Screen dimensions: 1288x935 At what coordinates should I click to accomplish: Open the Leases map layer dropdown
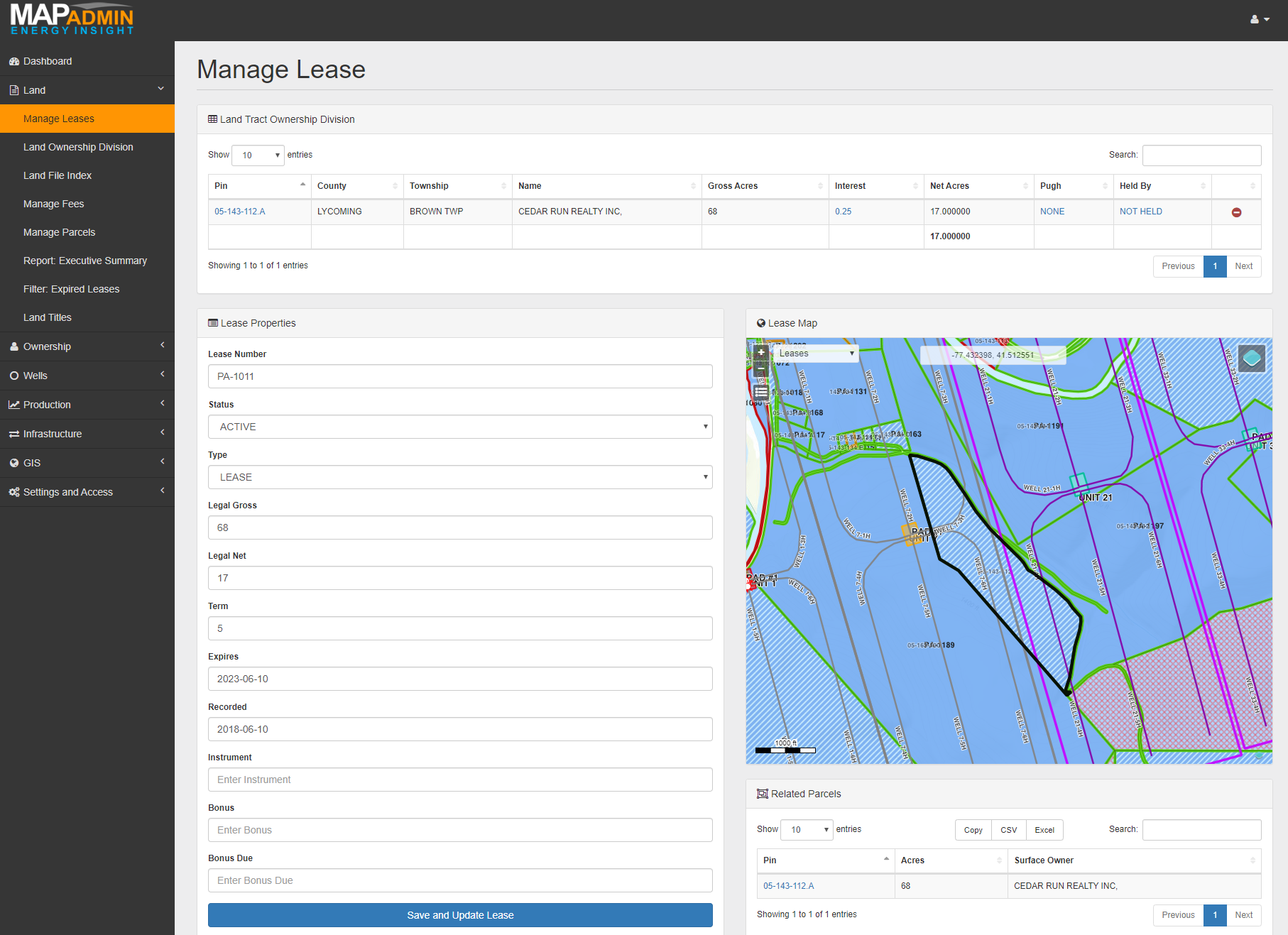tap(816, 354)
